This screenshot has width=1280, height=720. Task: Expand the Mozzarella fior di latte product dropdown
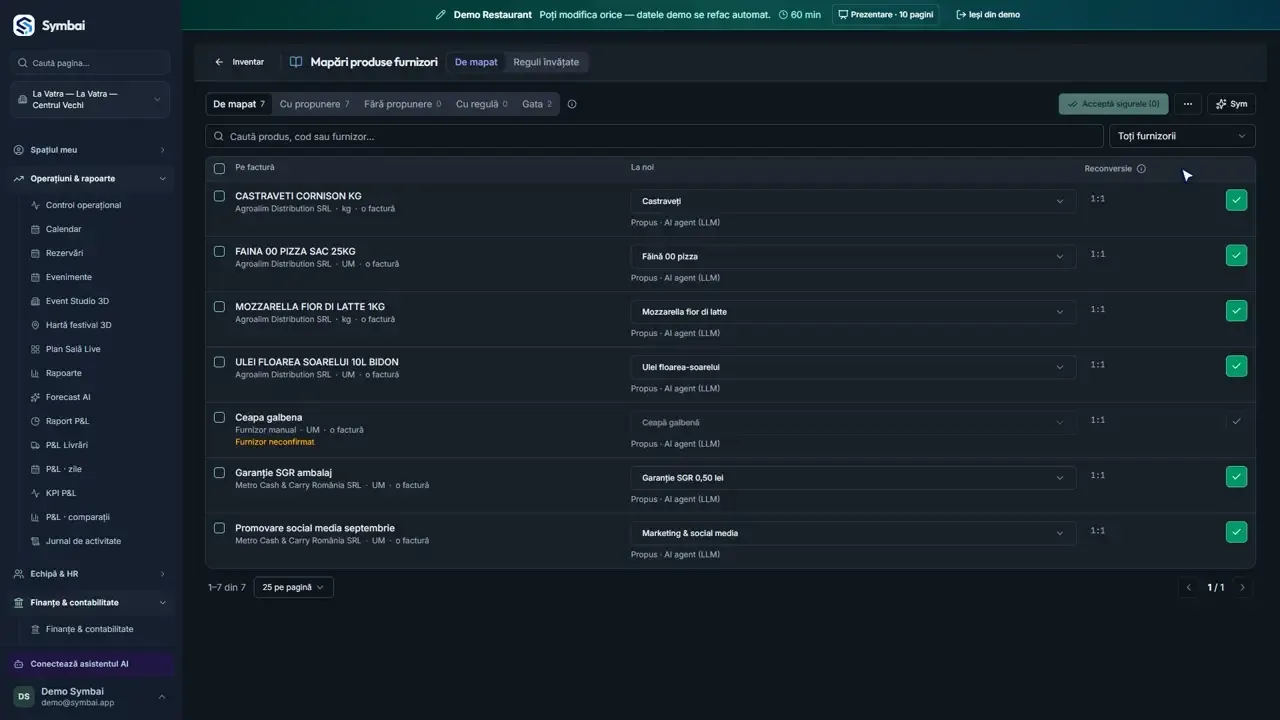853,312
